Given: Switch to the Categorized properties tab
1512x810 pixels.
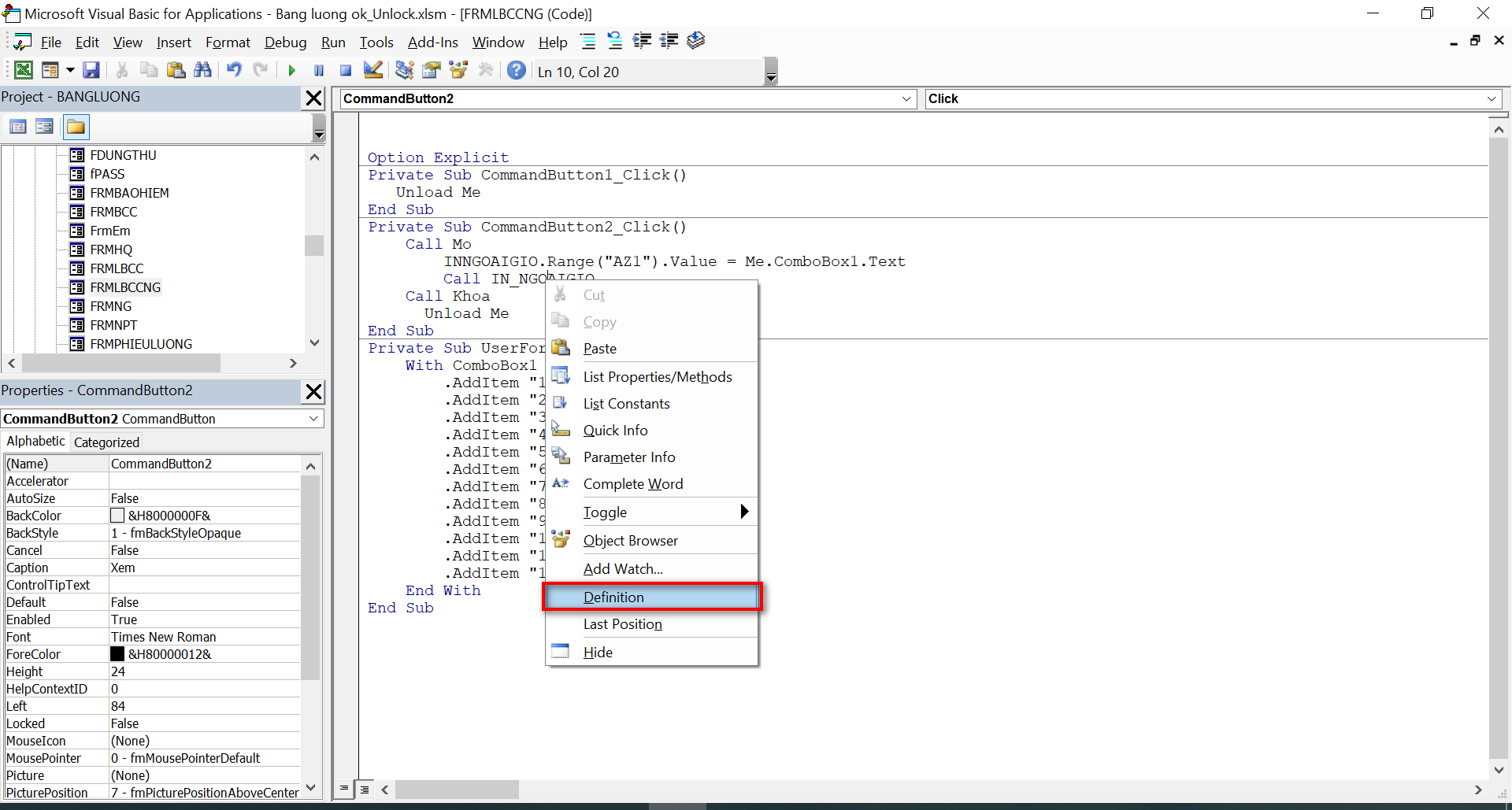Looking at the screenshot, I should click(x=106, y=442).
